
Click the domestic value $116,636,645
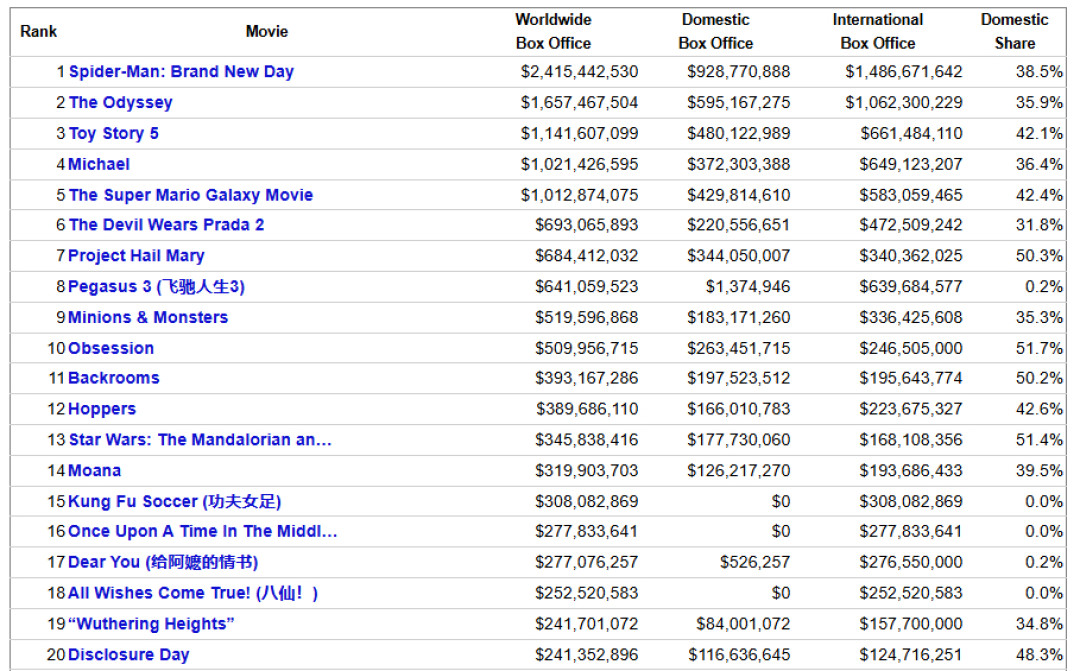click(738, 654)
